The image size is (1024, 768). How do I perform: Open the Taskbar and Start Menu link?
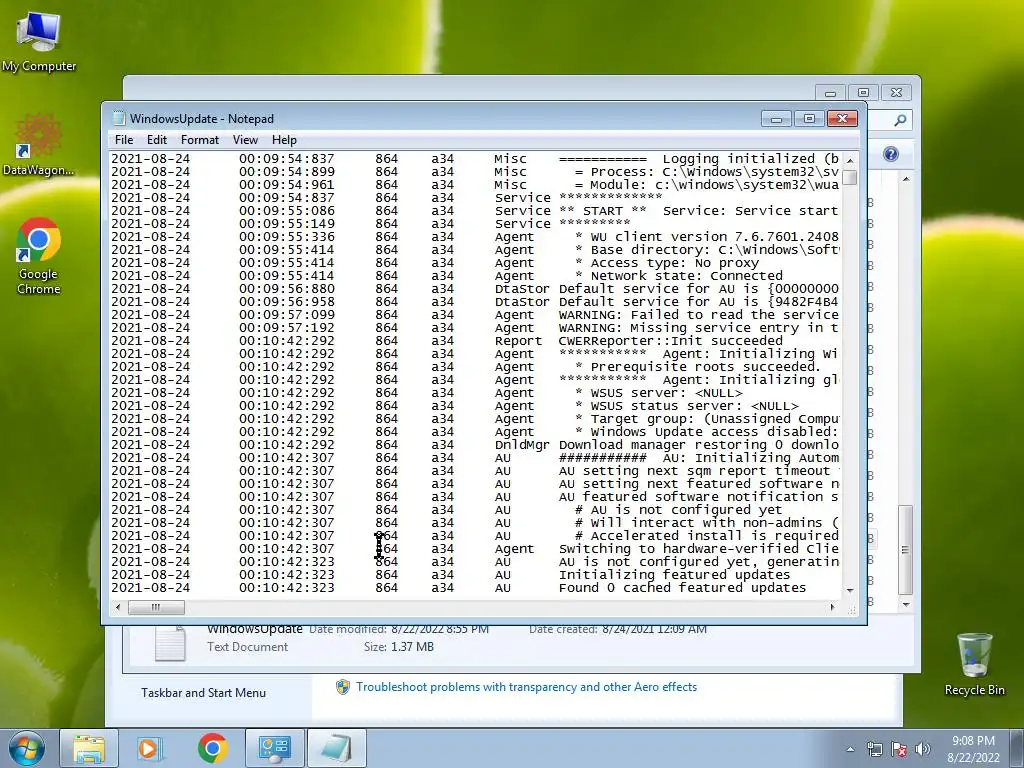click(203, 693)
